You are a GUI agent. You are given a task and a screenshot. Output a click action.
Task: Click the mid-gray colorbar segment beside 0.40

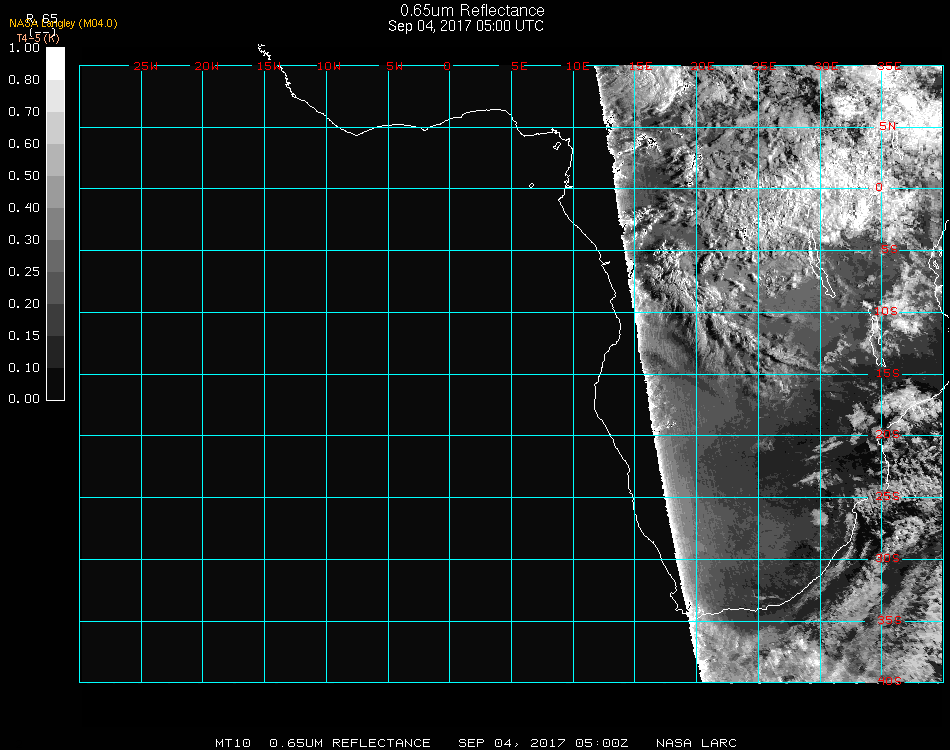(55, 224)
